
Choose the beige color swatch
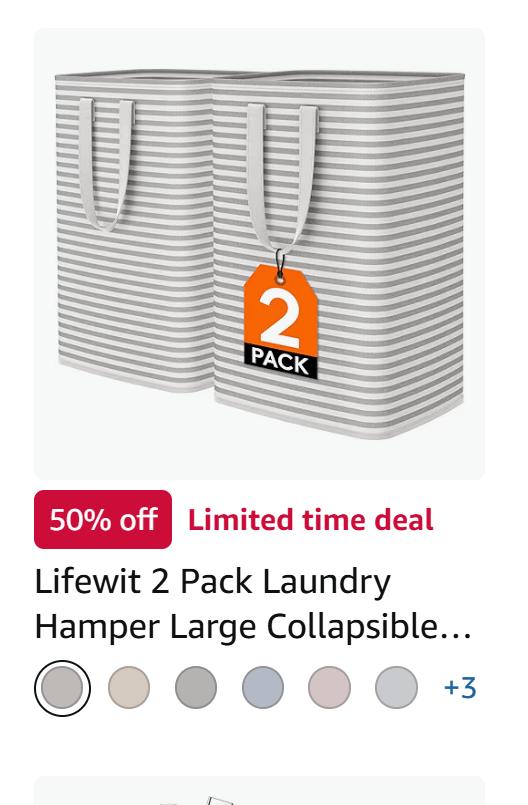coord(129,688)
